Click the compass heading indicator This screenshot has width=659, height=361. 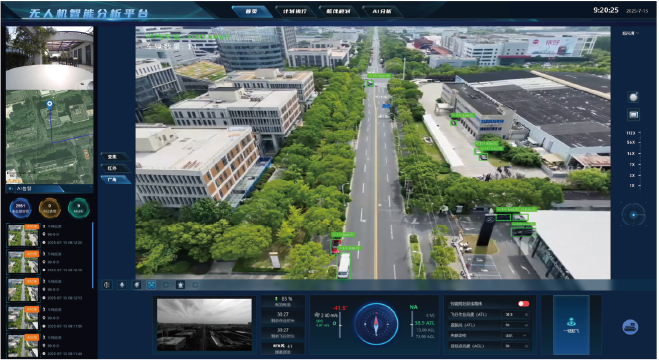coord(376,324)
